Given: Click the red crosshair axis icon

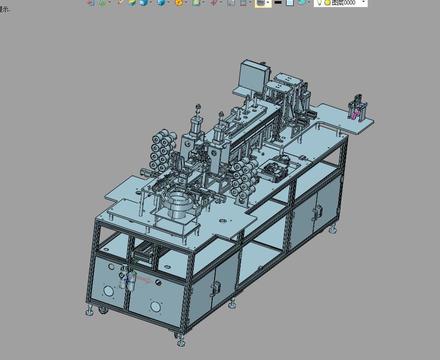Looking at the screenshot, I should point(213,3).
